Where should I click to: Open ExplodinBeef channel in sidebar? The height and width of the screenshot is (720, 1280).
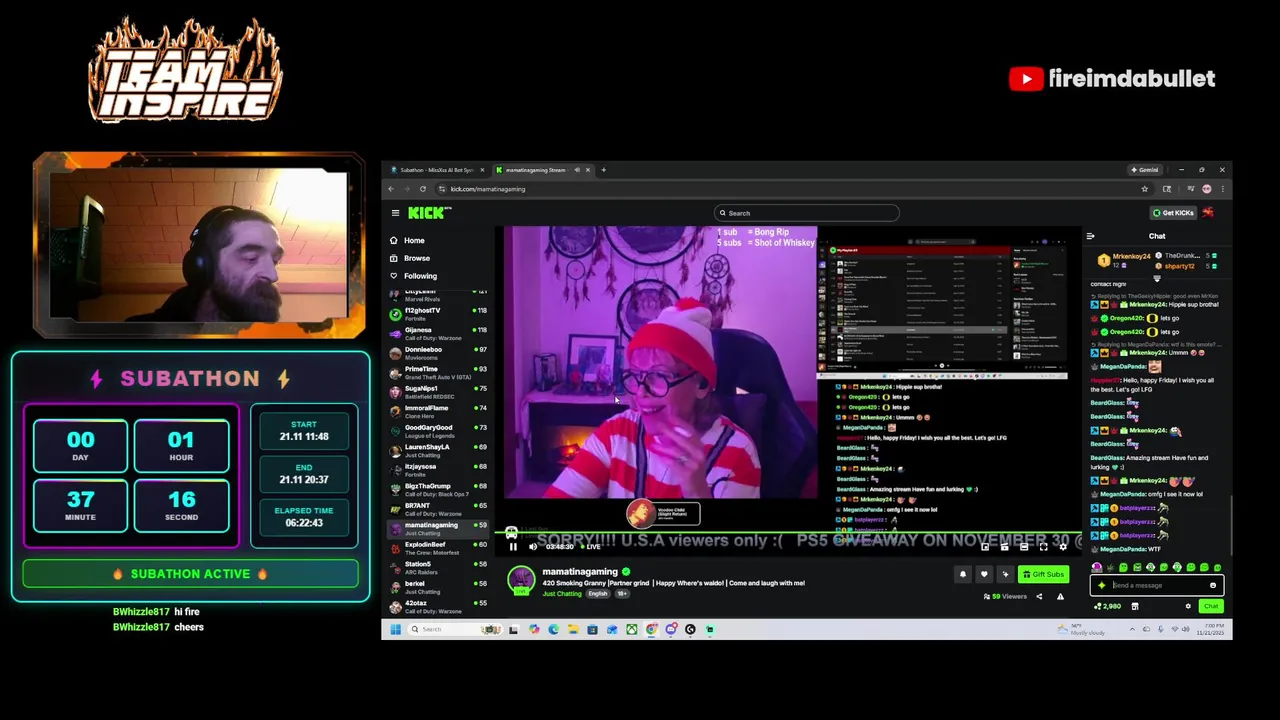point(438,547)
